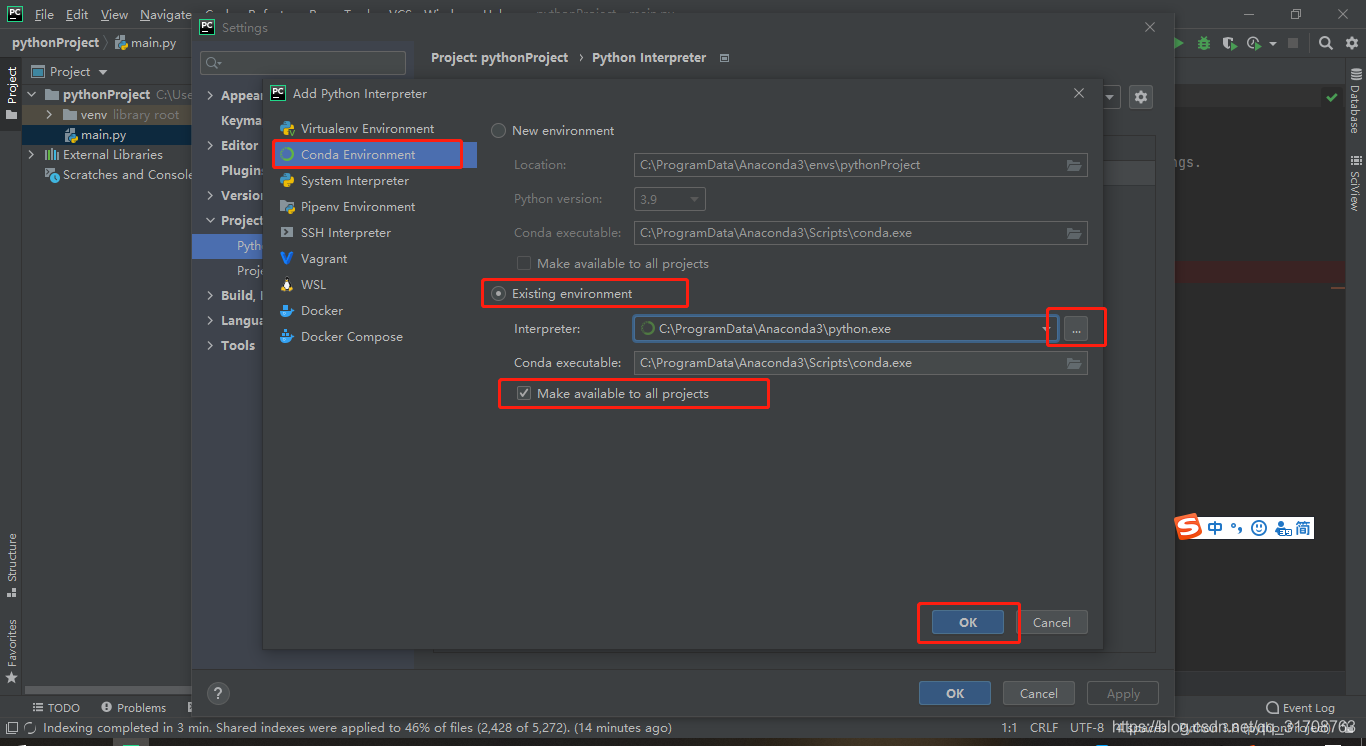This screenshot has height=746, width=1366.
Task: Select the New environment radio button
Action: 499,131
